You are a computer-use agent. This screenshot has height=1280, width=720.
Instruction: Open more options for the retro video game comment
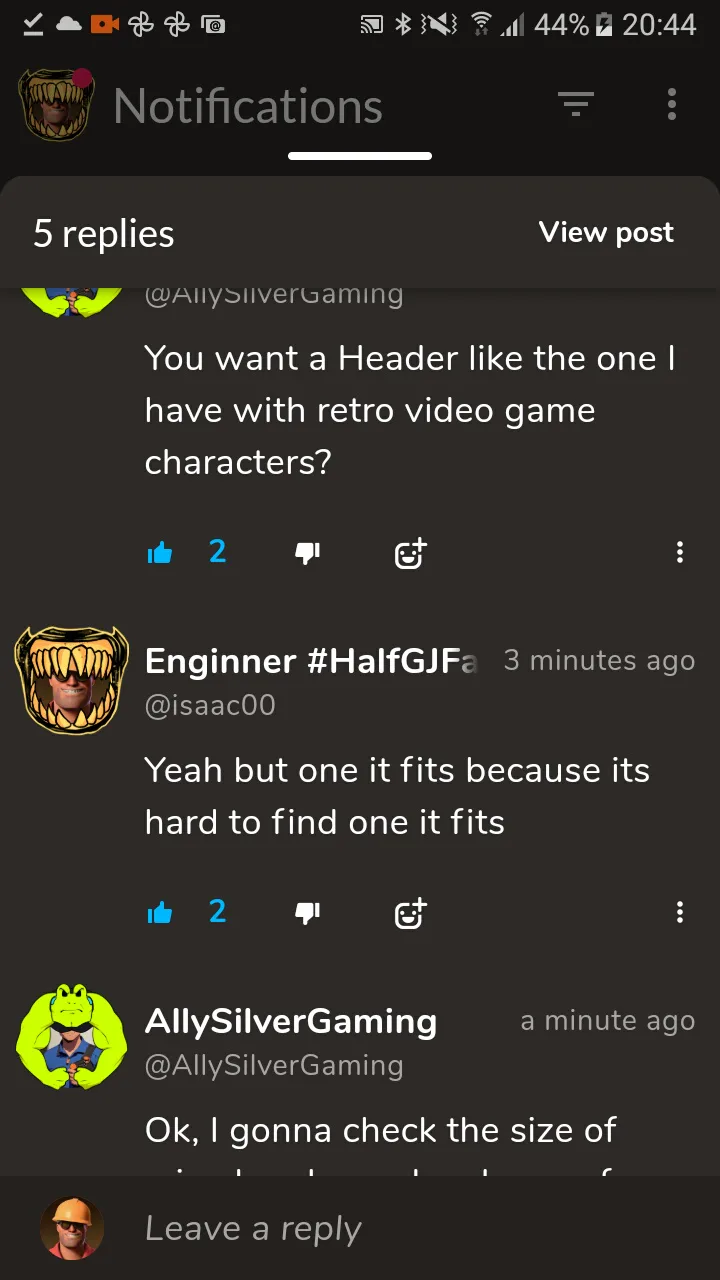pyautogui.click(x=680, y=552)
